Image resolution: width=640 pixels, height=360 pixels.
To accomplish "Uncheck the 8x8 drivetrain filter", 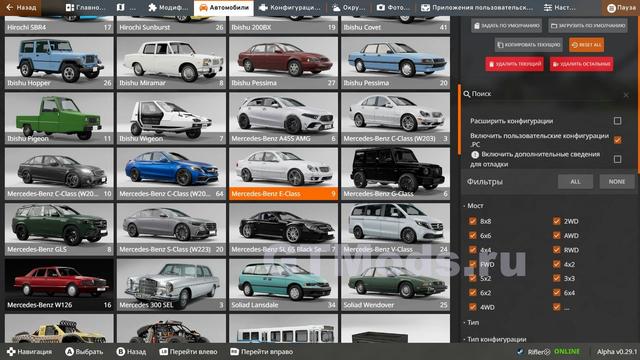I will point(473,221).
